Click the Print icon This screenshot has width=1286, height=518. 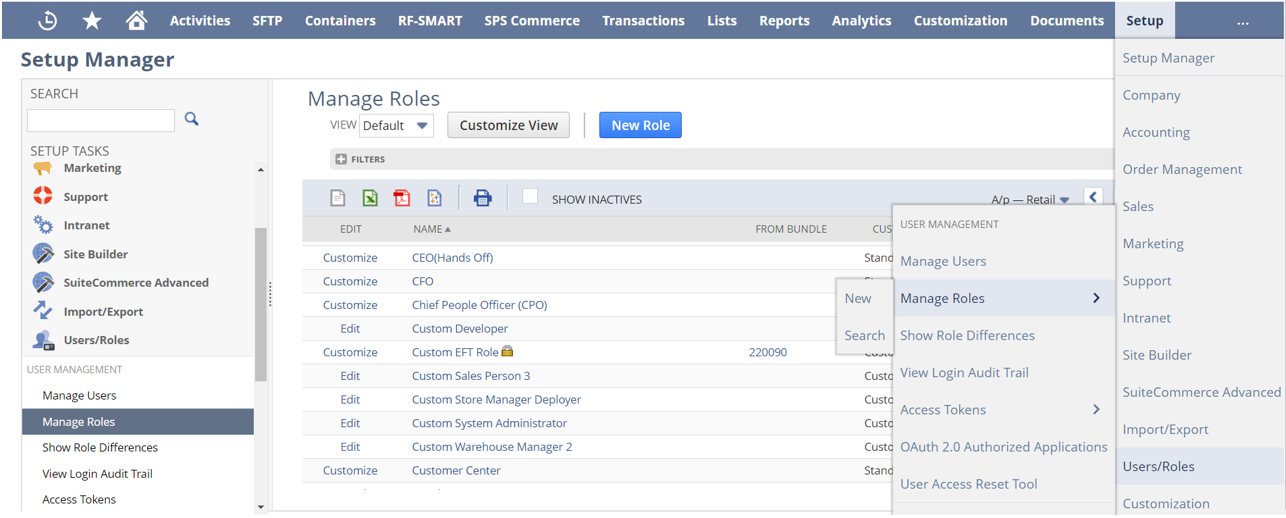point(482,198)
